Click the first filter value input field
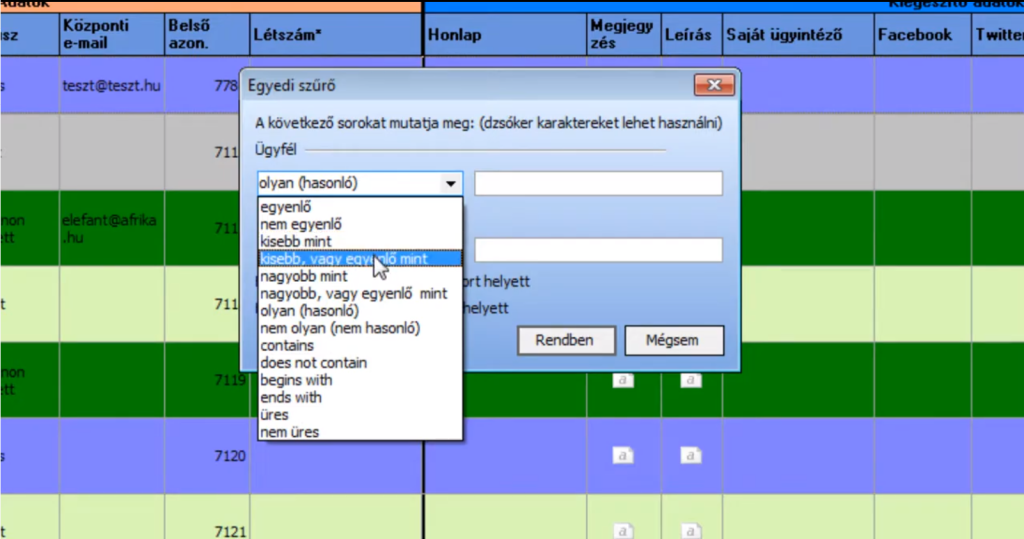This screenshot has height=539, width=1024. coord(598,183)
